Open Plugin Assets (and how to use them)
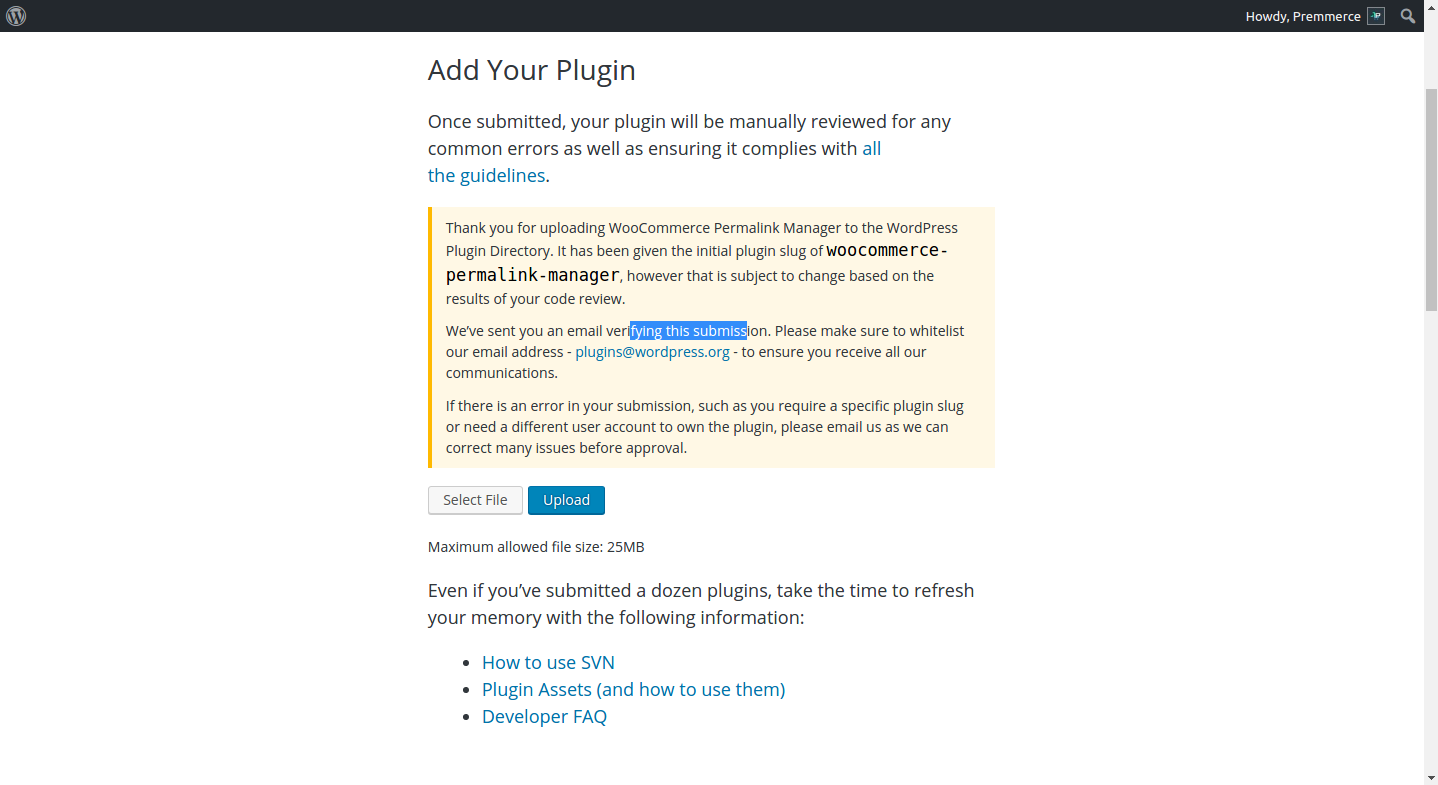The height and width of the screenshot is (785, 1438). 633,689
